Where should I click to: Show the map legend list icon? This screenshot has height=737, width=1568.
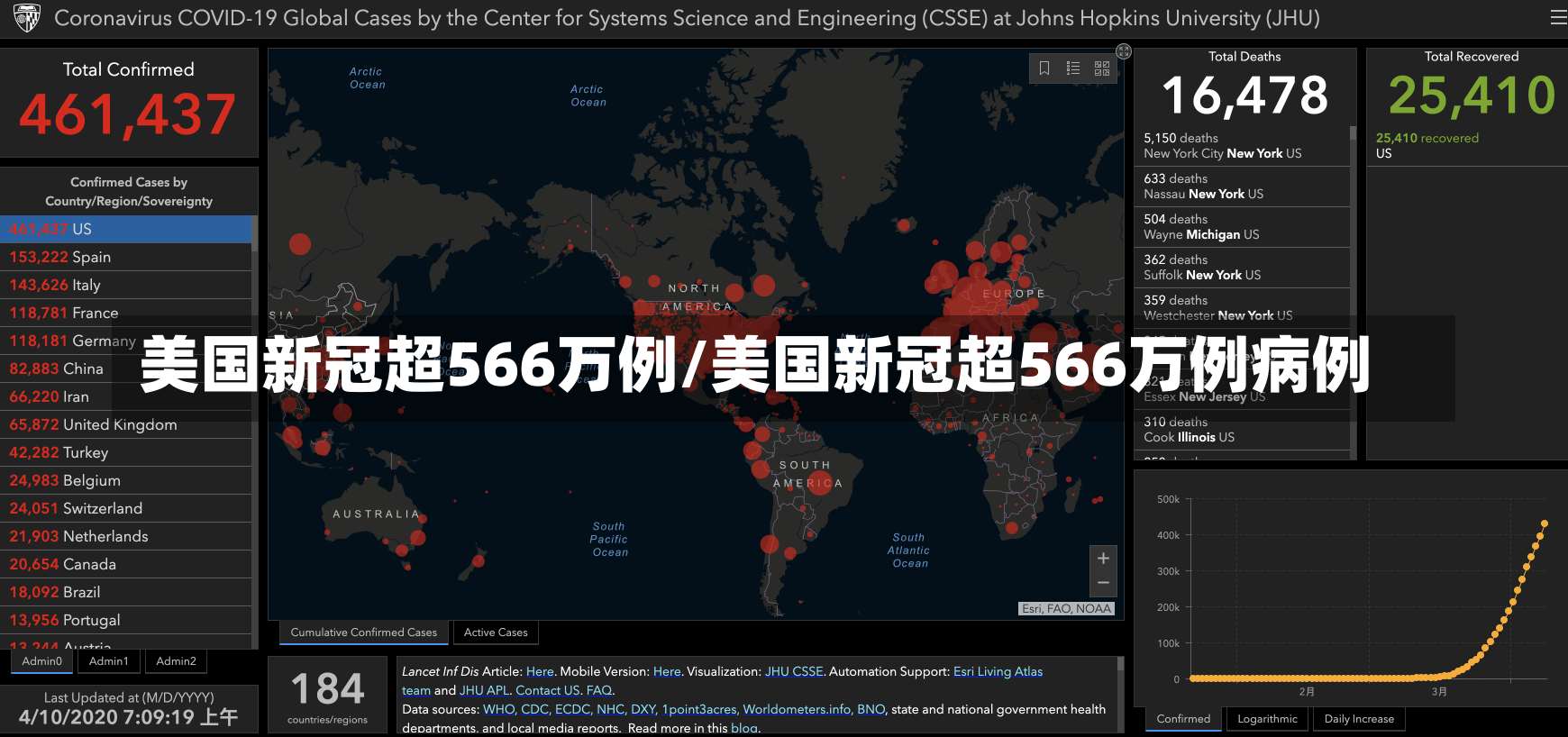[1073, 68]
